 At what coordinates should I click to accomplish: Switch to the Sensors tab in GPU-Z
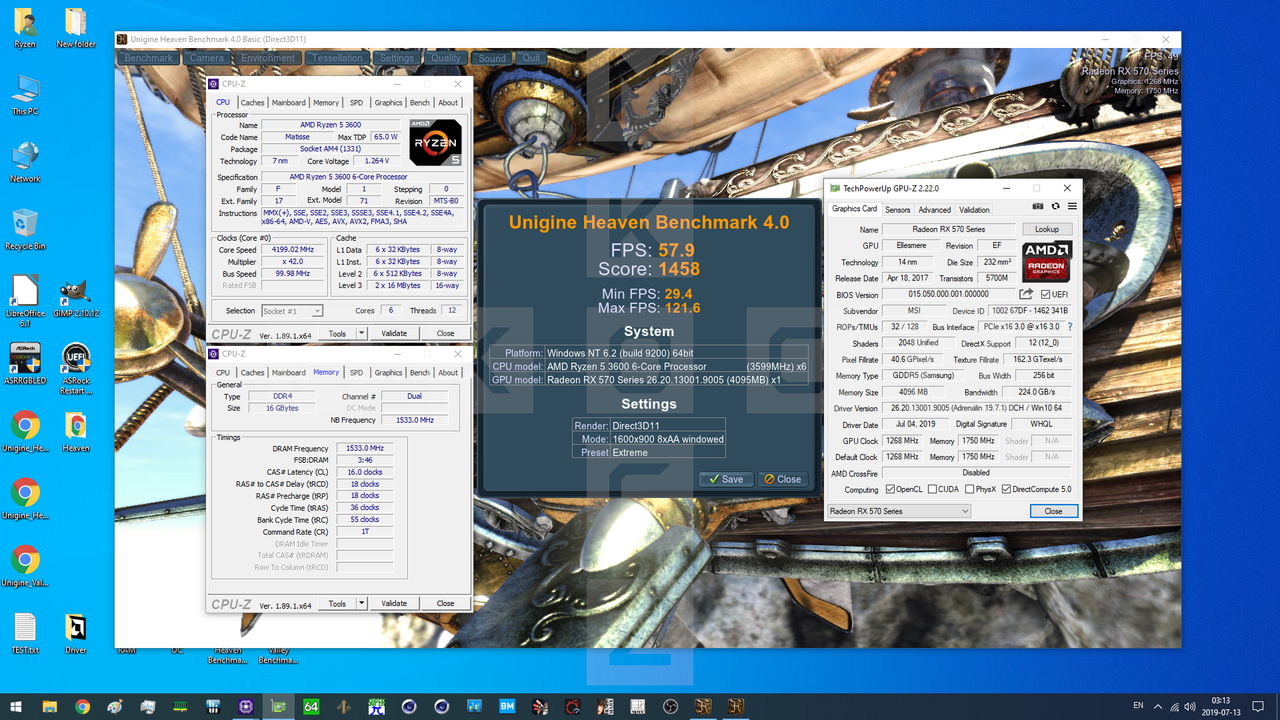coord(898,210)
